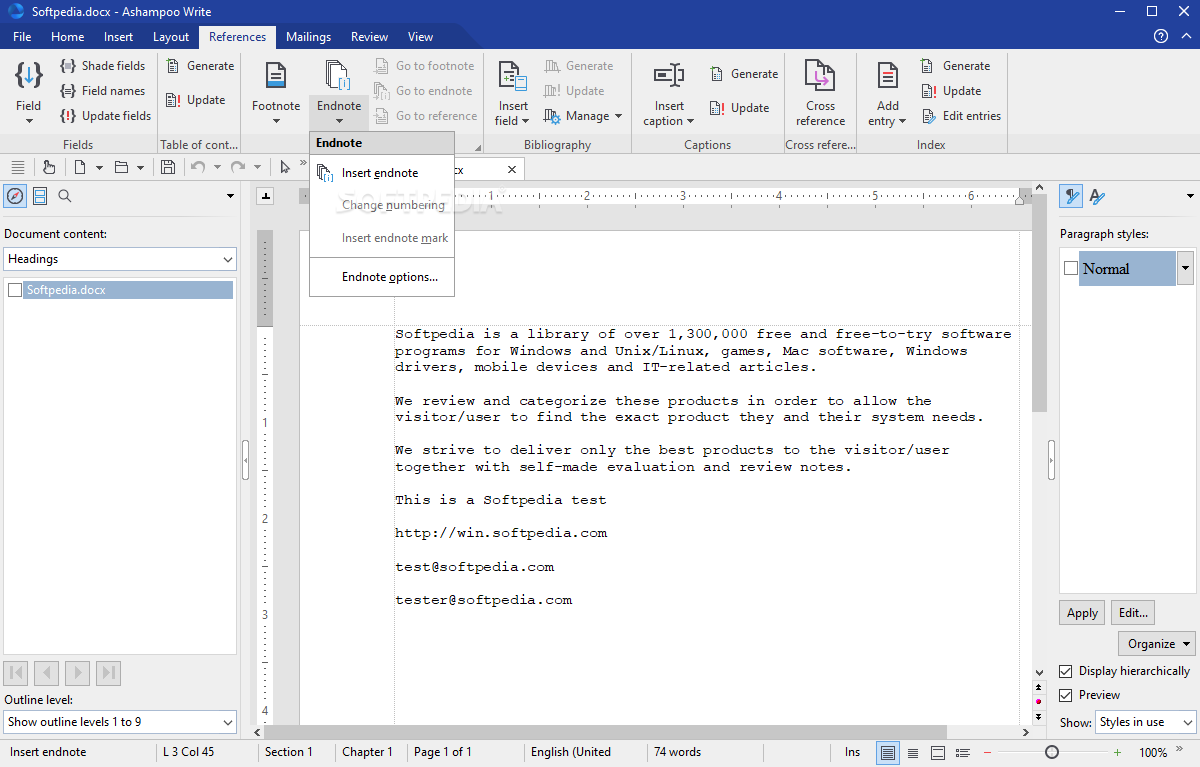Click the Save icon in quick toolbar

pyautogui.click(x=168, y=167)
